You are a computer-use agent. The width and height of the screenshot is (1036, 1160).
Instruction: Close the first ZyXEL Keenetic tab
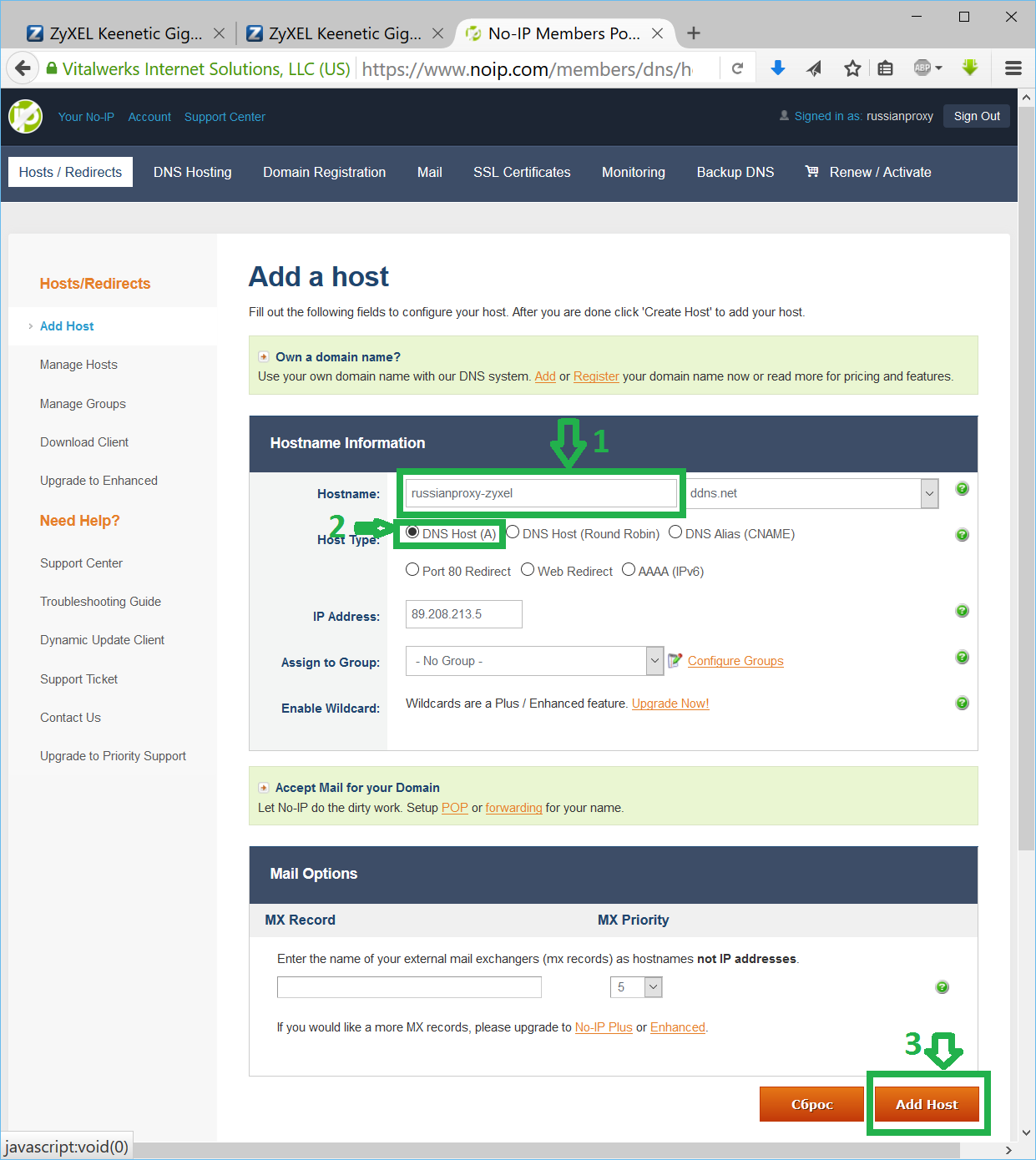tap(219, 33)
